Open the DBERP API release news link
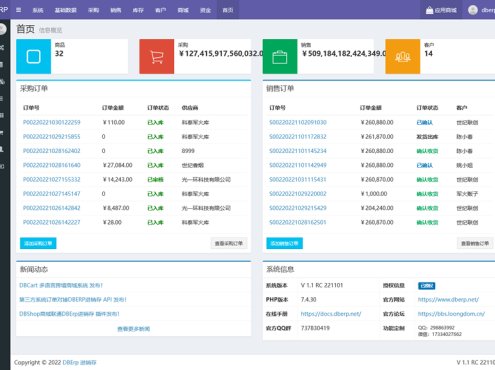This screenshot has width=495, height=370. pyautogui.click(x=73, y=300)
